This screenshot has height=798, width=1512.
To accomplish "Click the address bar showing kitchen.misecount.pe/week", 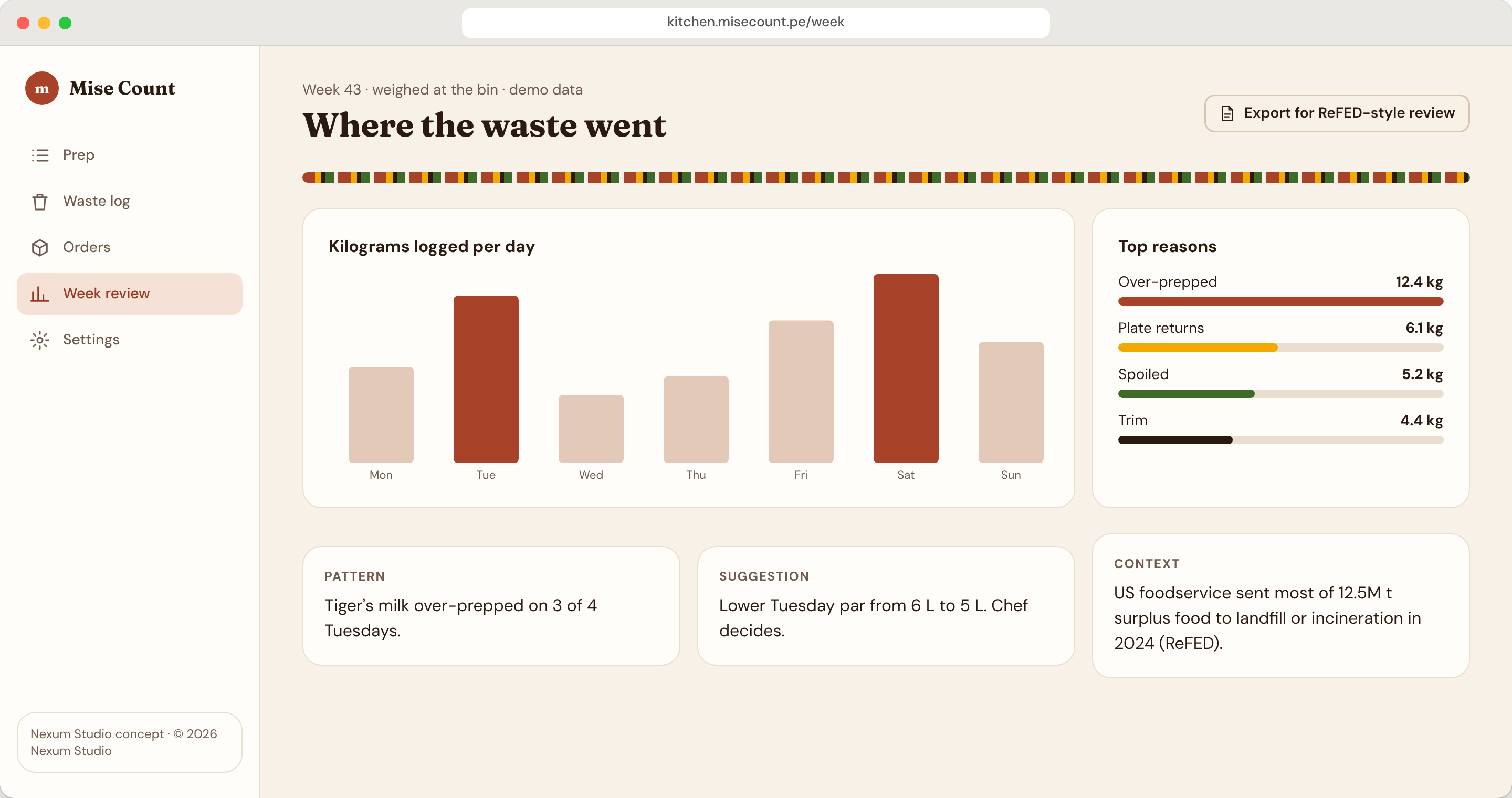I will pyautogui.click(x=755, y=22).
